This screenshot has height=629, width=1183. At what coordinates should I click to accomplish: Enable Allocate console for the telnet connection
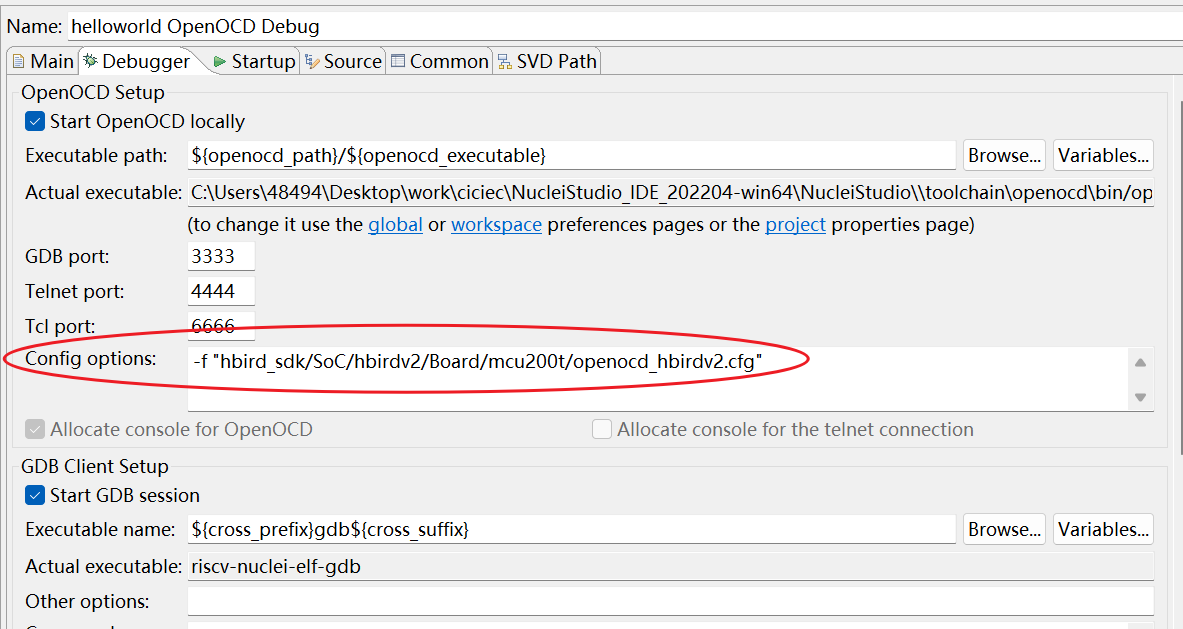[602, 430]
